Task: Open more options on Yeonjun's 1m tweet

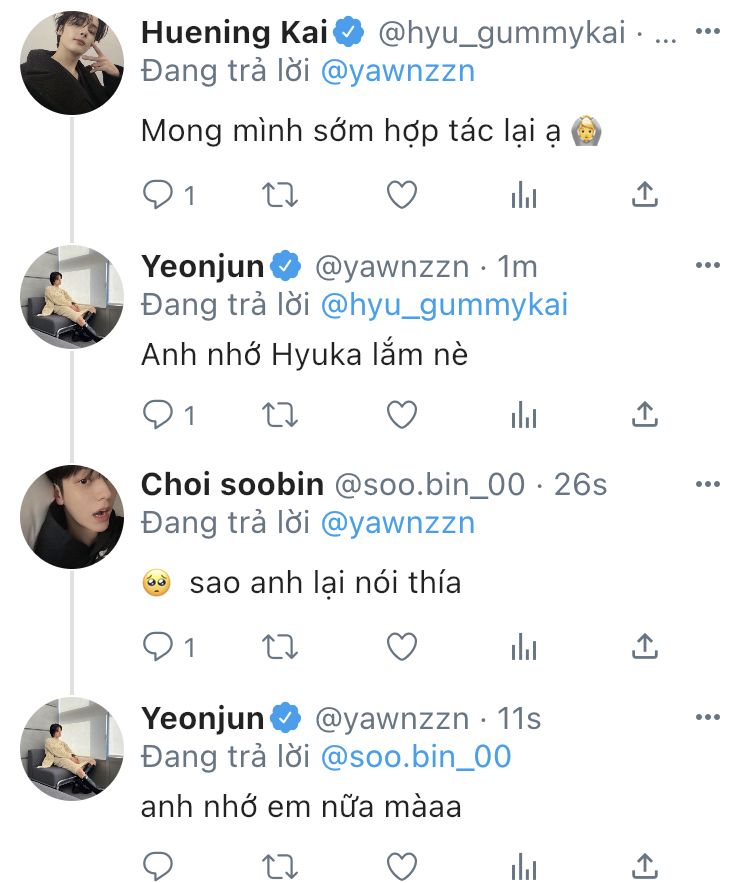Action: point(707,265)
